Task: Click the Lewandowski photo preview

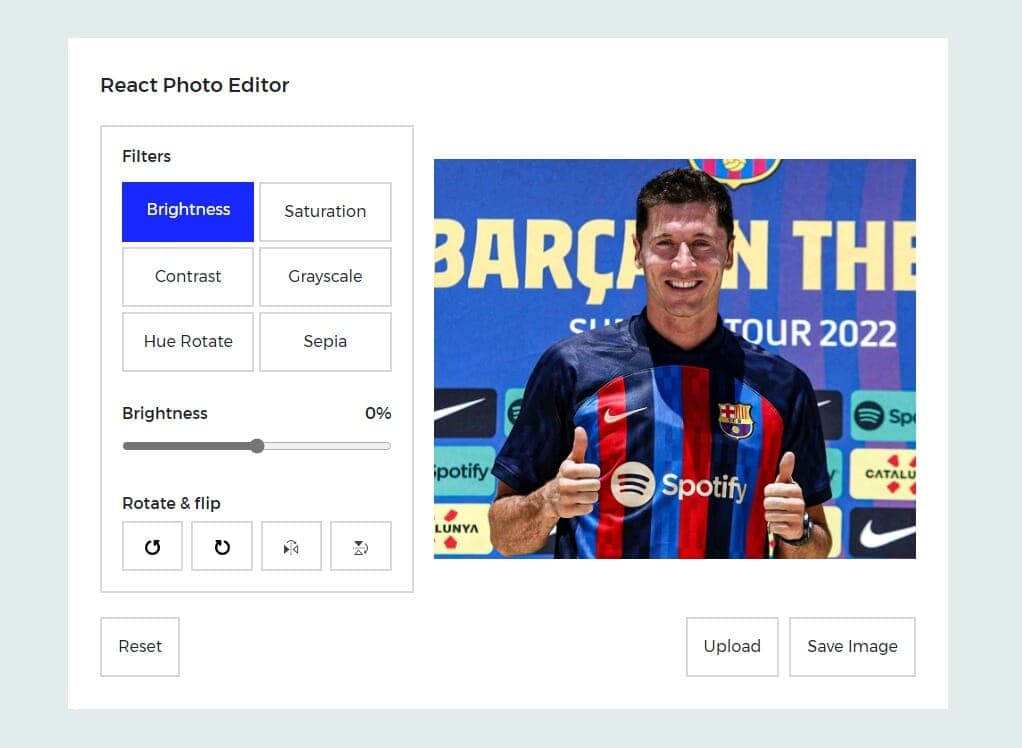Action: [x=674, y=357]
